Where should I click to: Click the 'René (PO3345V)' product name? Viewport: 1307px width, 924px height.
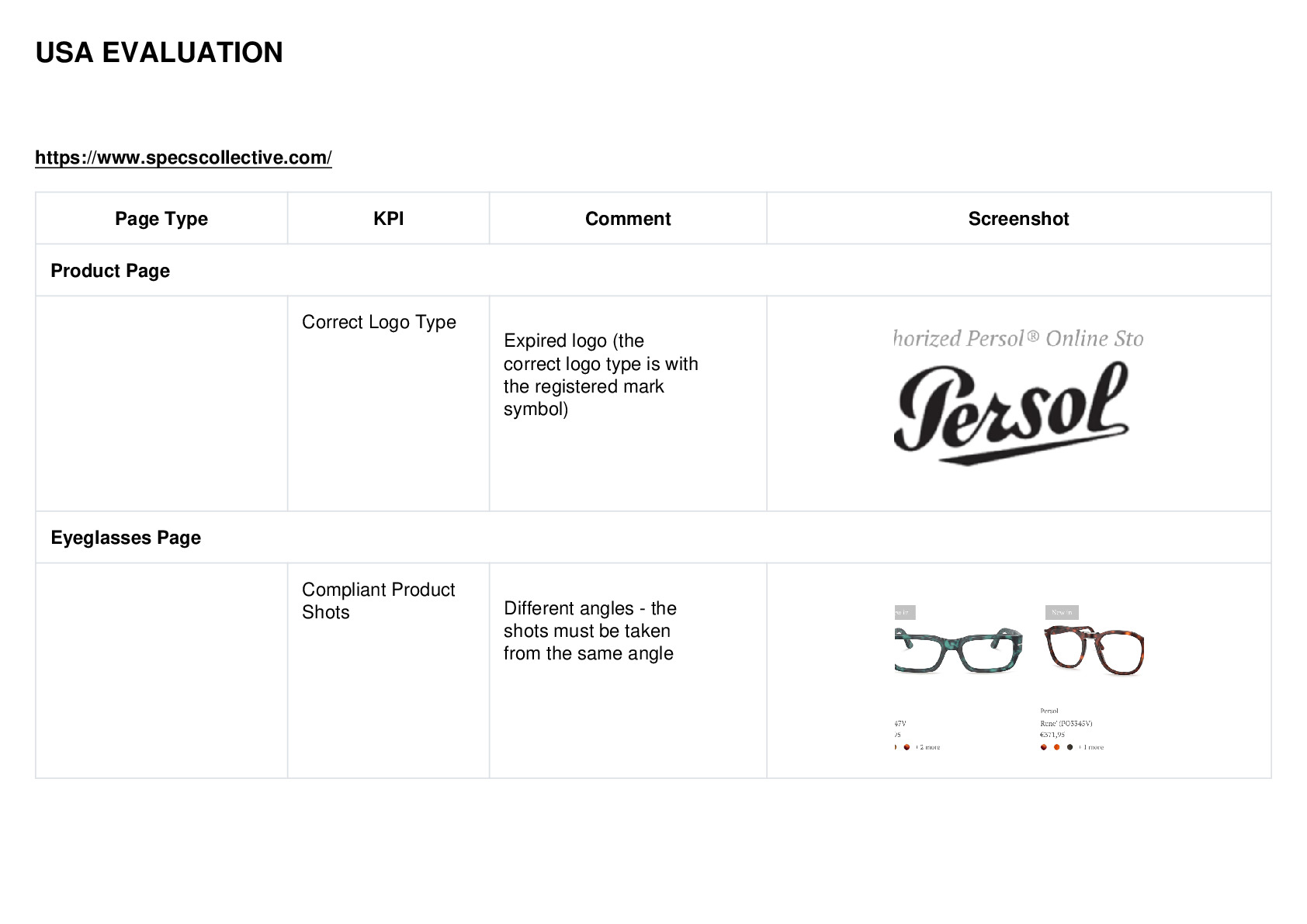[1066, 723]
